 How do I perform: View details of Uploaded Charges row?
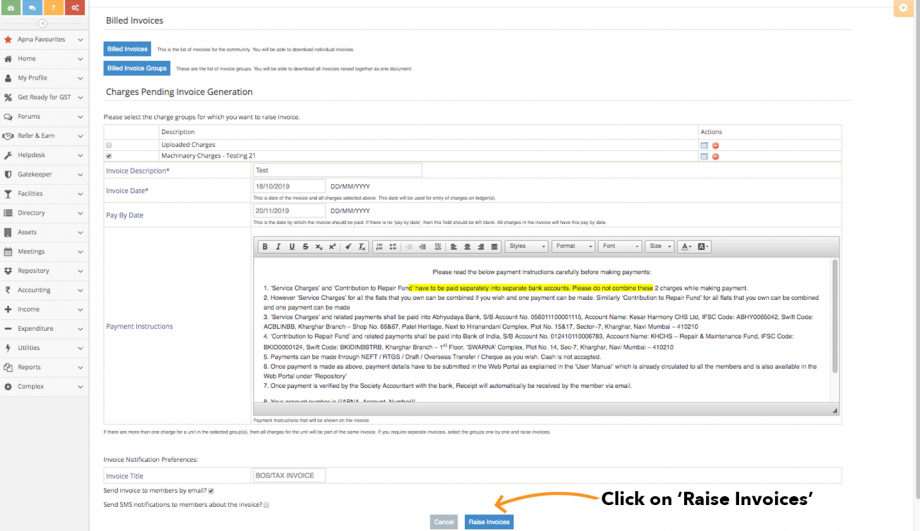704,146
